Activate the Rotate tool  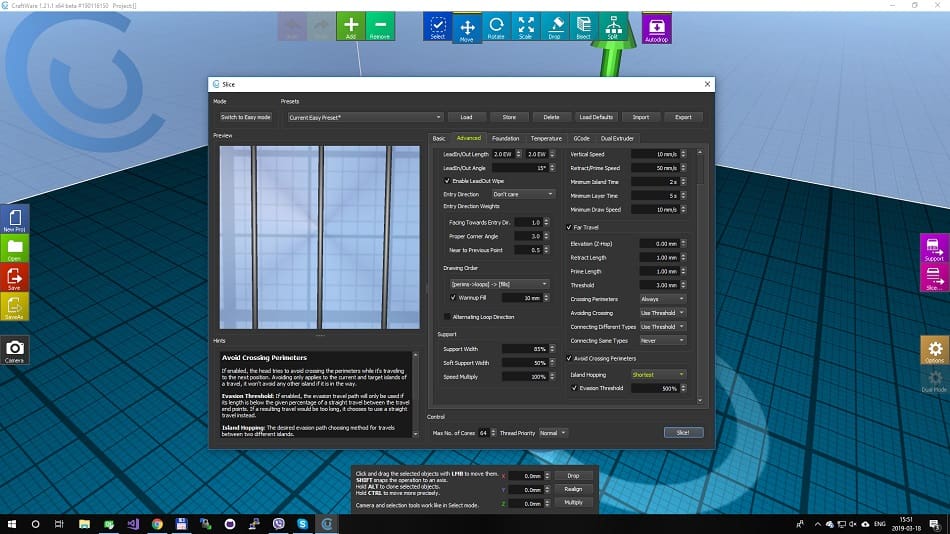click(x=496, y=27)
